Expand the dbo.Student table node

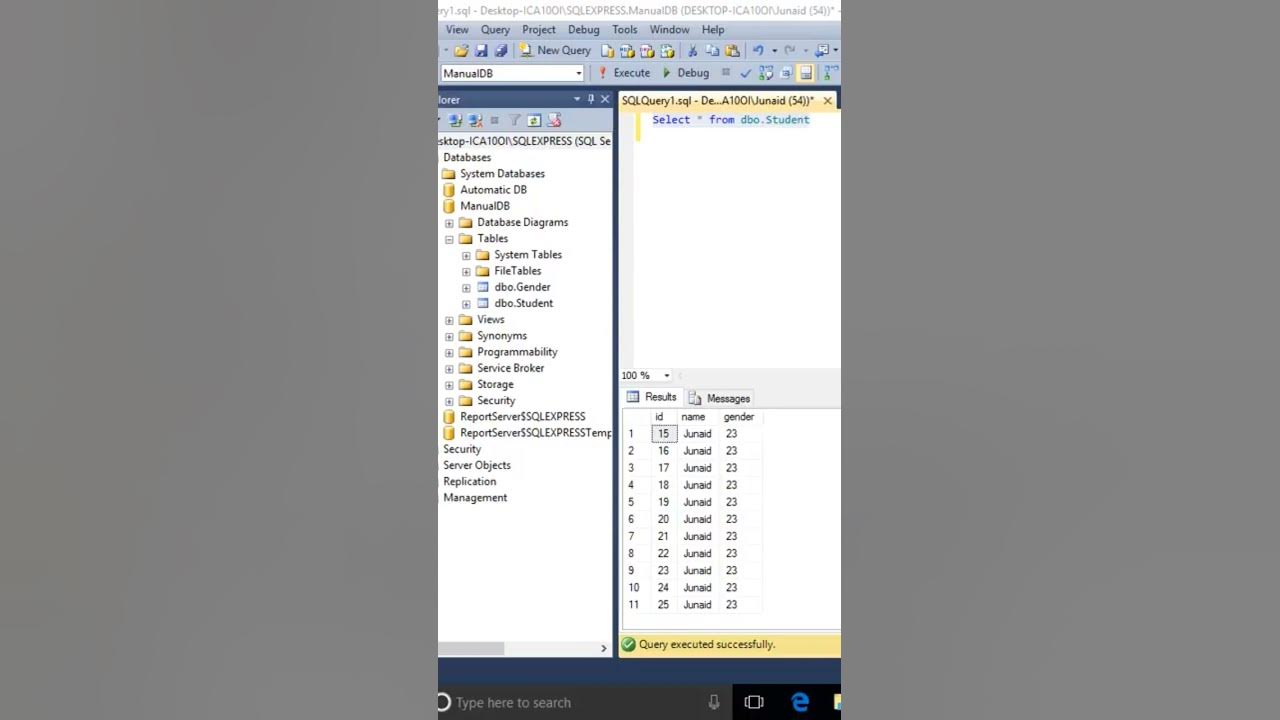(x=466, y=304)
